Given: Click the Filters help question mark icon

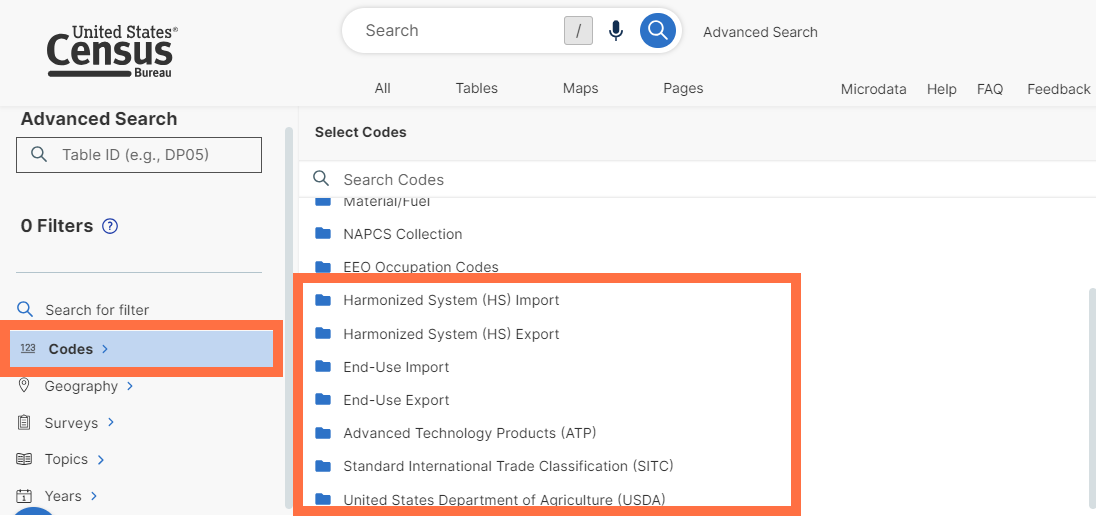Looking at the screenshot, I should (x=110, y=226).
